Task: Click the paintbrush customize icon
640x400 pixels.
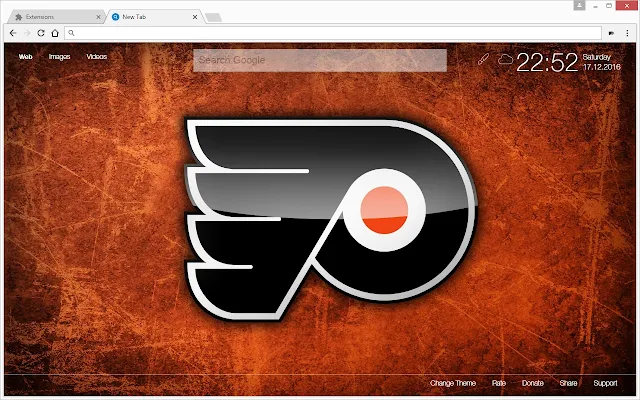Action: click(483, 59)
